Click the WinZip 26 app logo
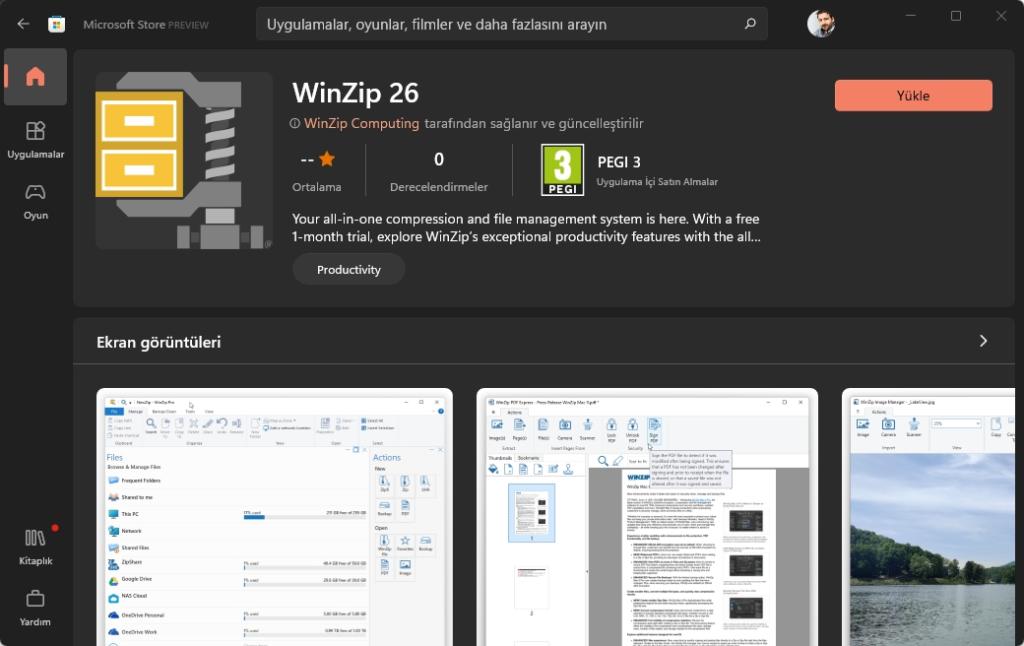This screenshot has width=1024, height=646. point(184,161)
